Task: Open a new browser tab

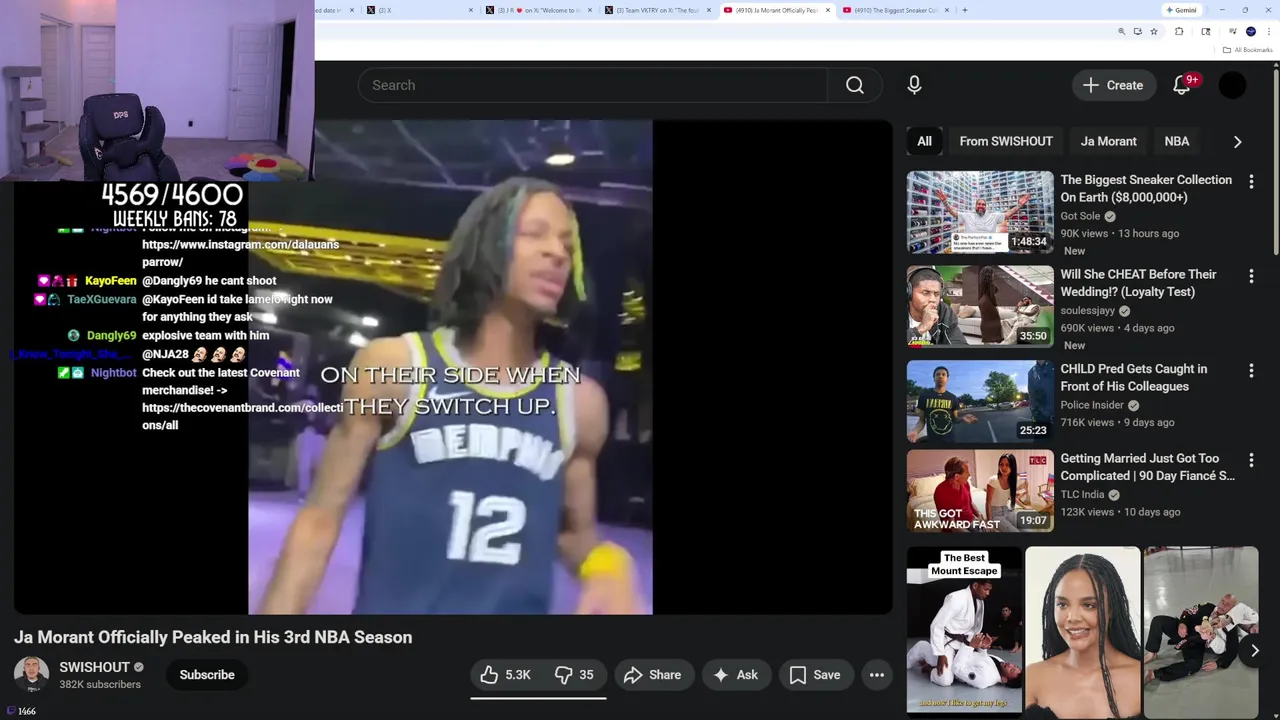Action: (964, 10)
